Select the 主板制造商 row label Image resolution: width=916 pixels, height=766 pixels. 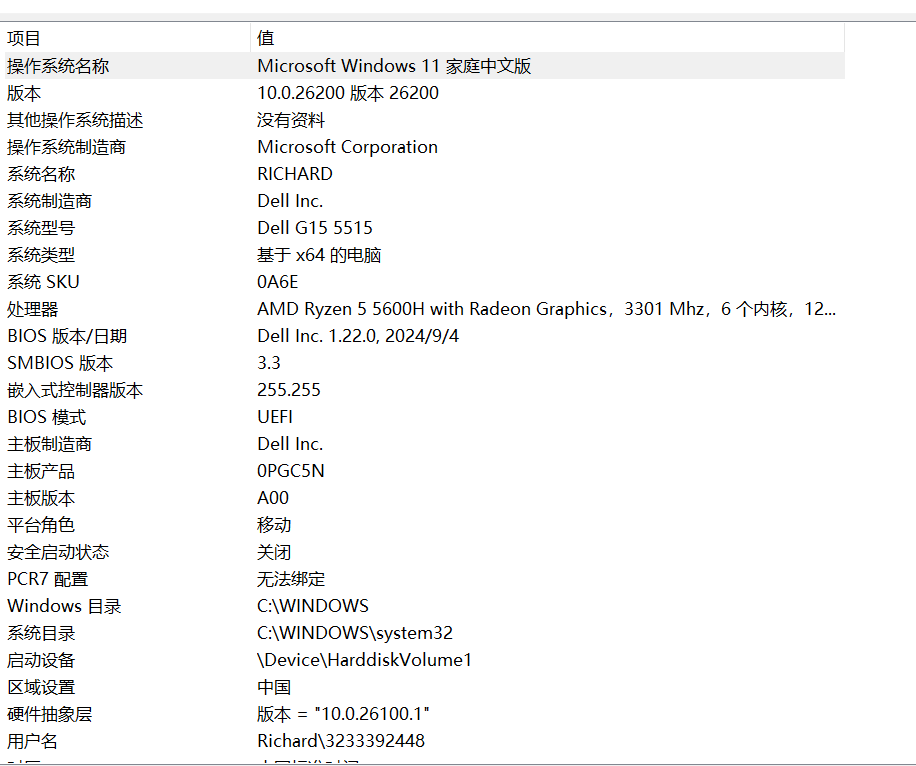[49, 444]
